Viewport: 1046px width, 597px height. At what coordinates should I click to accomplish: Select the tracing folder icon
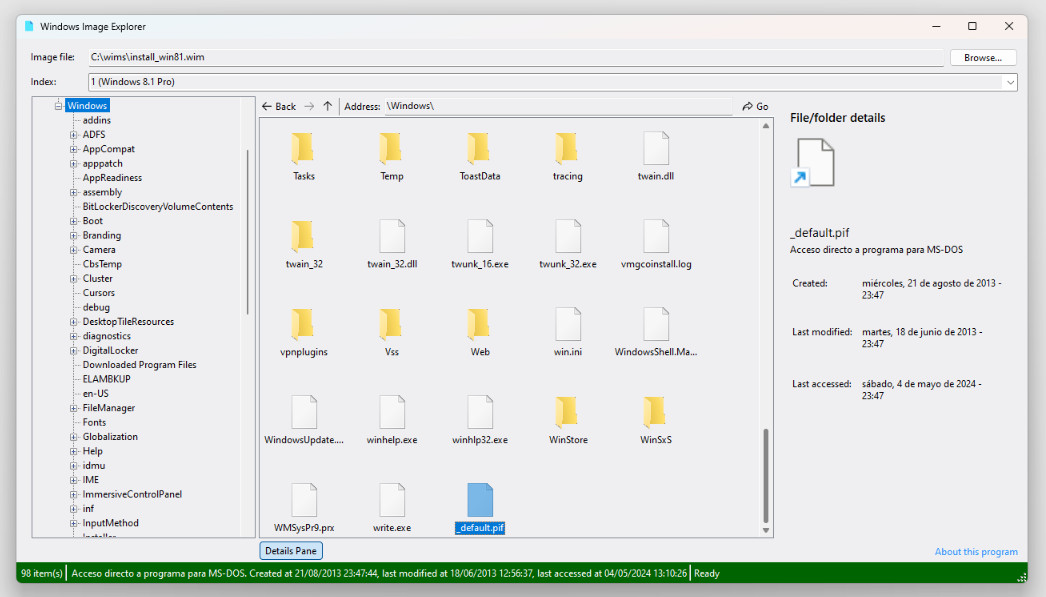click(567, 147)
